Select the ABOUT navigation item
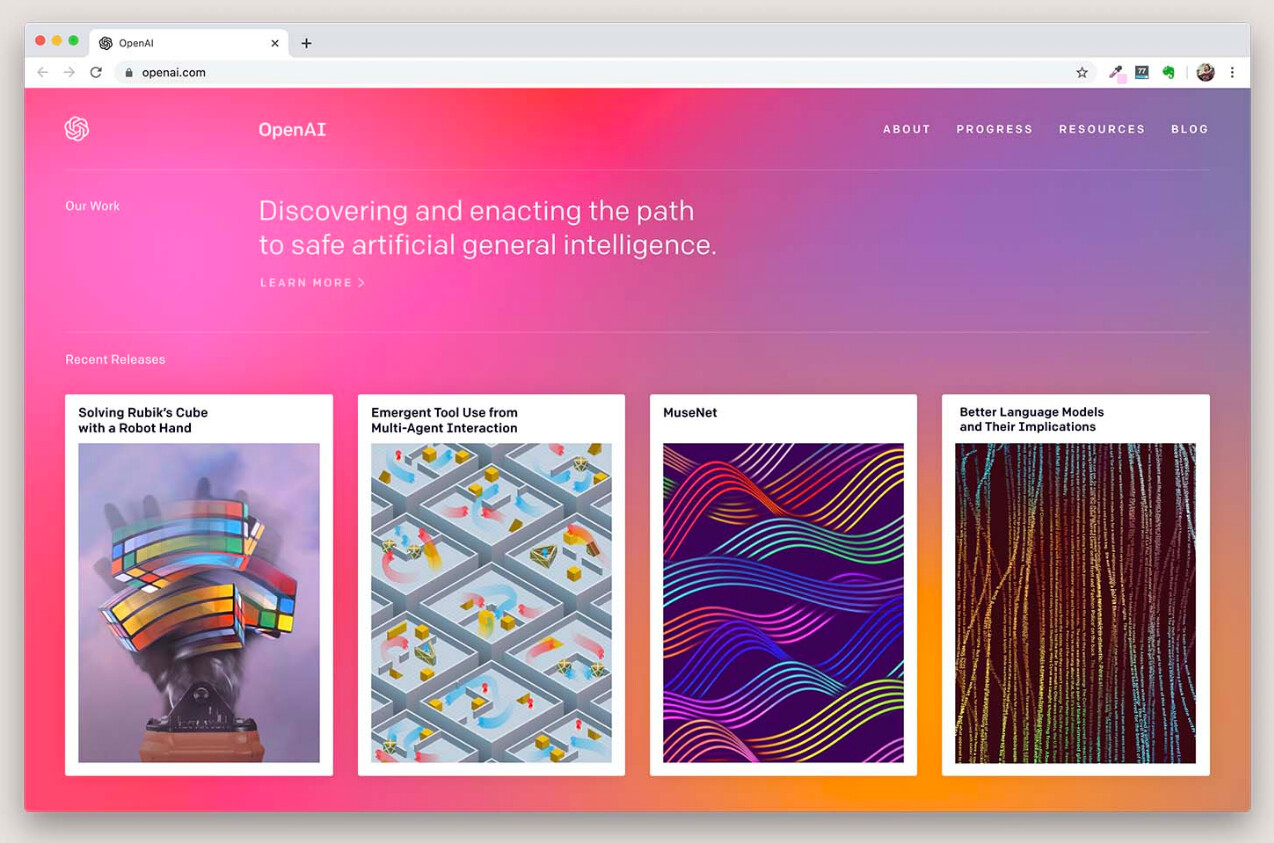 coord(906,129)
